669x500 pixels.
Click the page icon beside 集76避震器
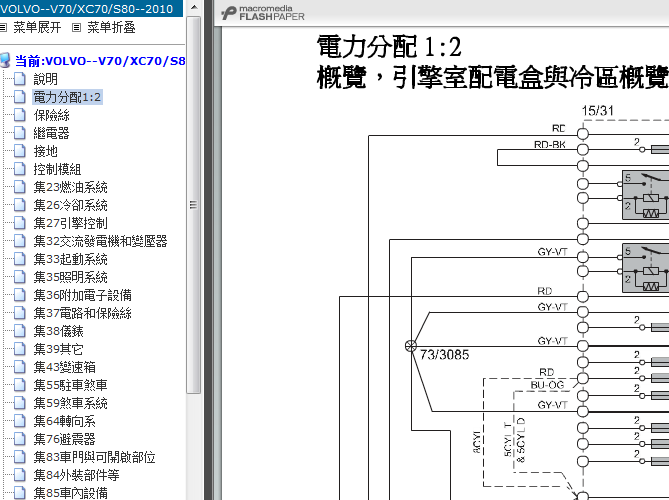pos(20,439)
